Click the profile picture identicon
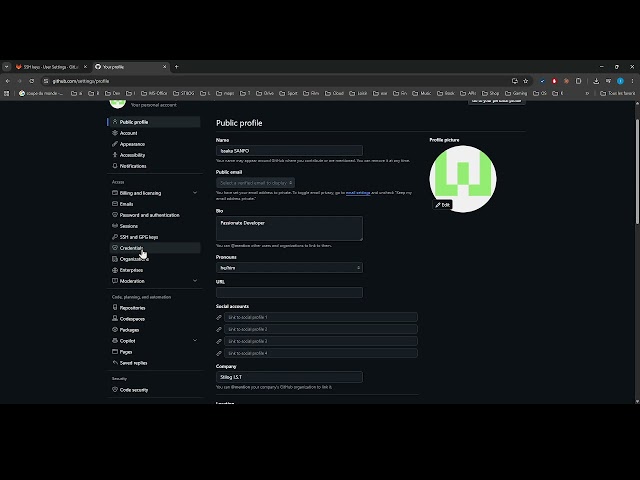 [462, 179]
